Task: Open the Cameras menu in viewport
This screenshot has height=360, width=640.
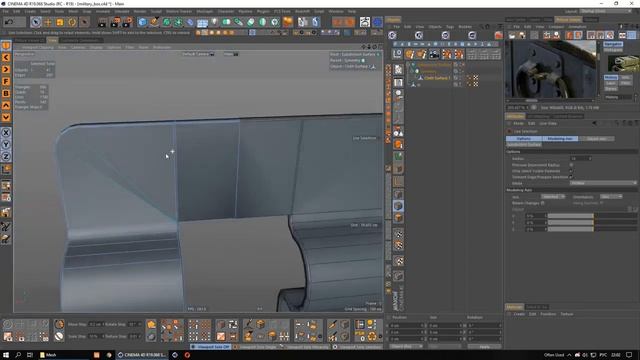Action: click(78, 47)
